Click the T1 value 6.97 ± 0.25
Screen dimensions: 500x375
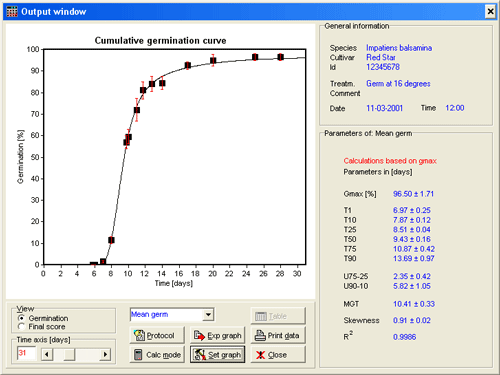[x=412, y=210]
